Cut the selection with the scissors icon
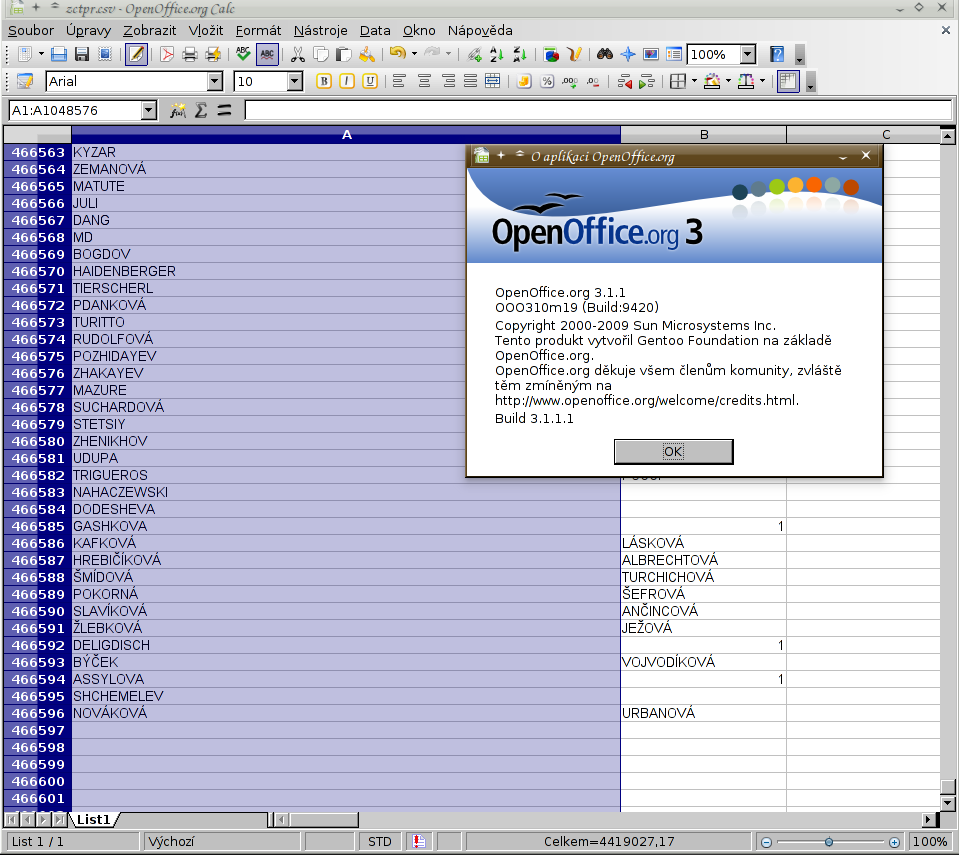This screenshot has height=855, width=959. (x=297, y=54)
